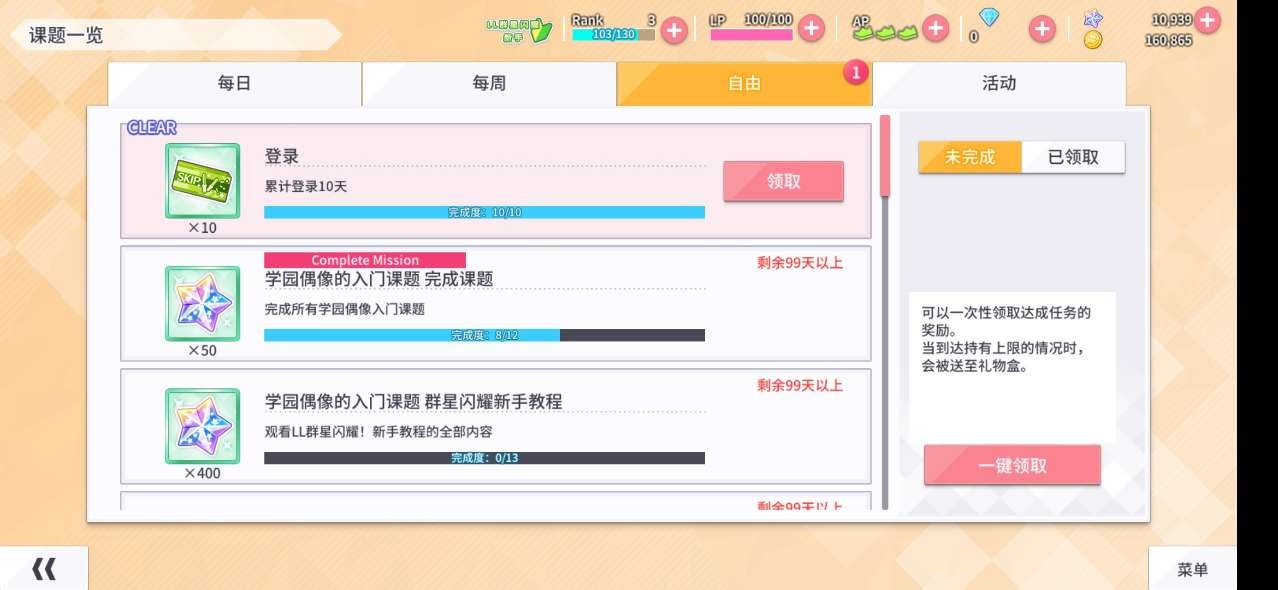Switch to the 活动 tab

(999, 84)
